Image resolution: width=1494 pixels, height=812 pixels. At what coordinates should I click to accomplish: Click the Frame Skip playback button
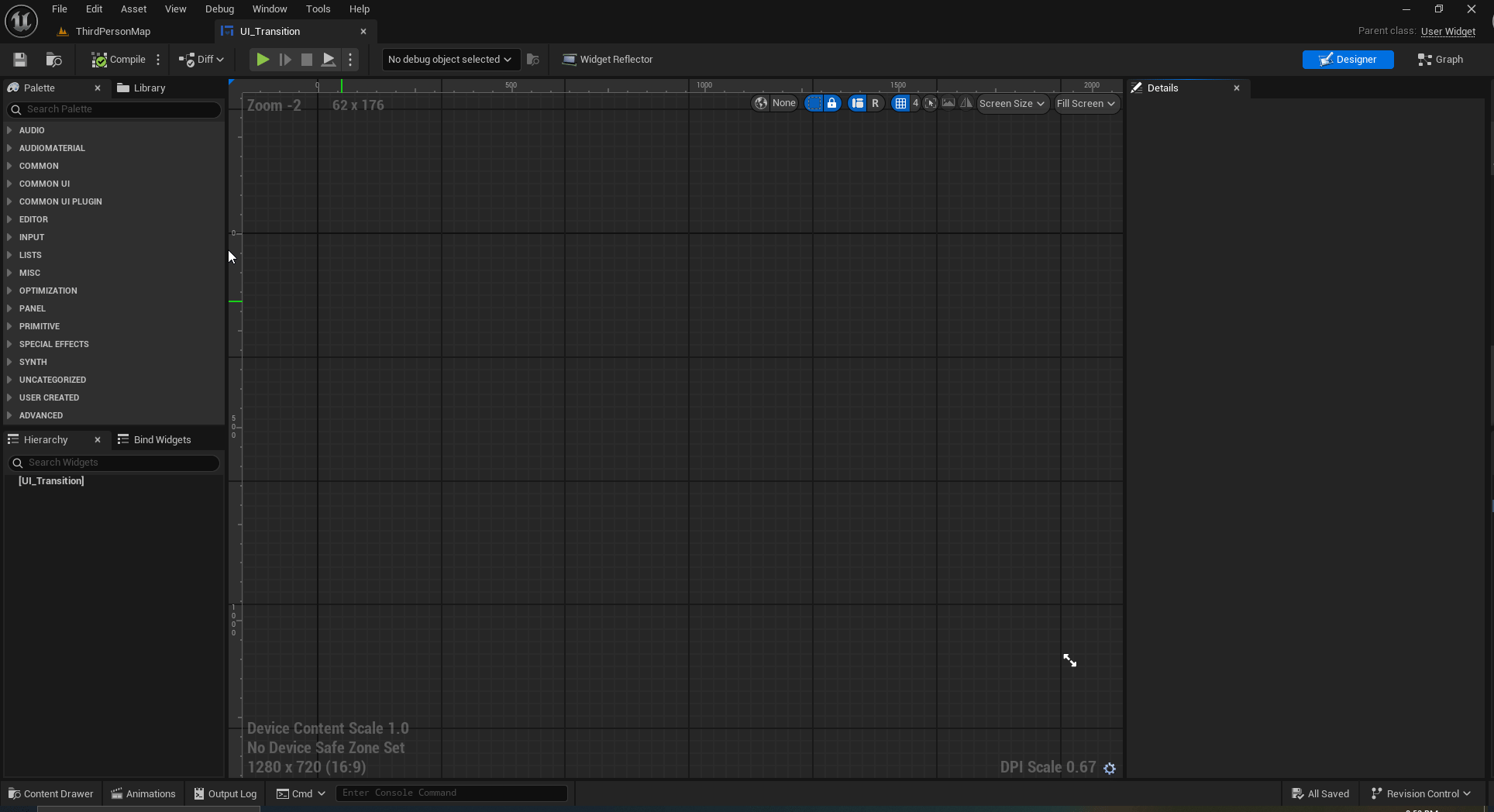tap(285, 60)
